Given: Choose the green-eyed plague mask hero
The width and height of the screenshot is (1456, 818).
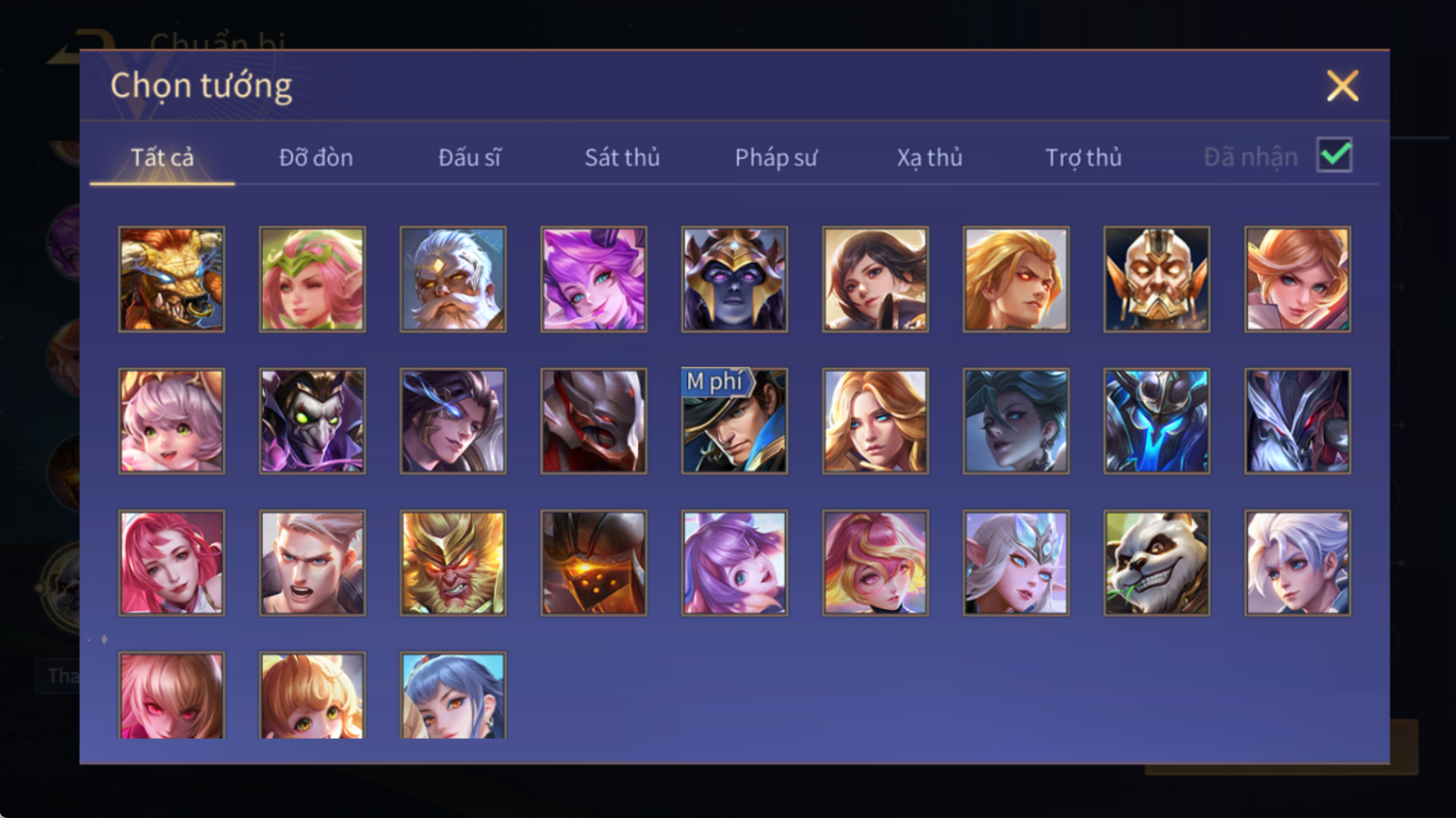Looking at the screenshot, I should pos(312,421).
